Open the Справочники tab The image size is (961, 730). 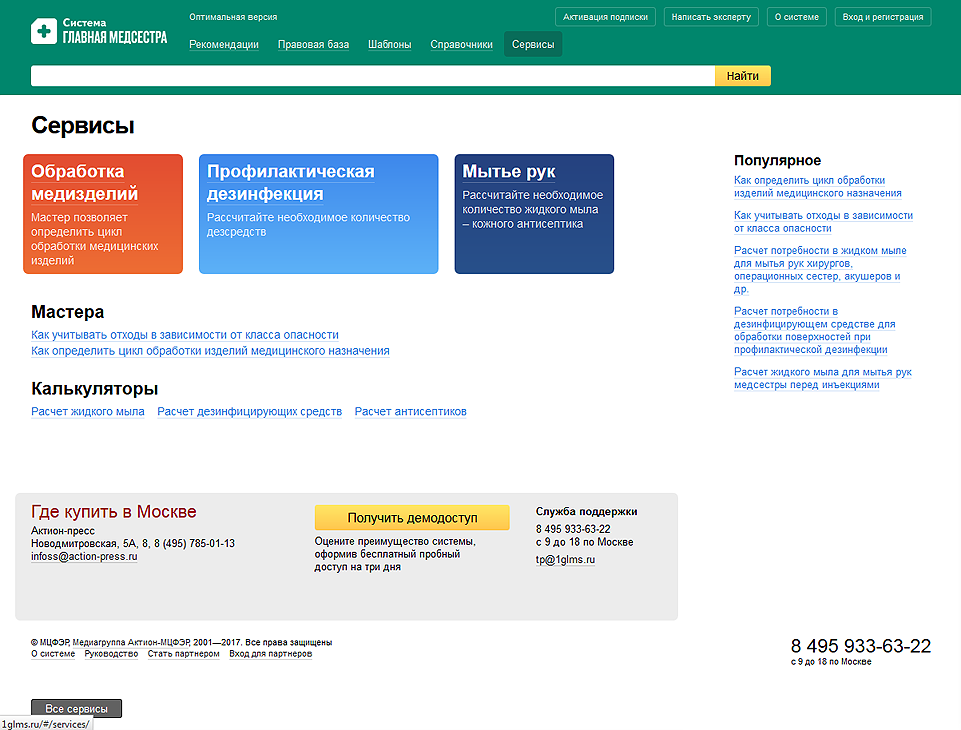[461, 45]
